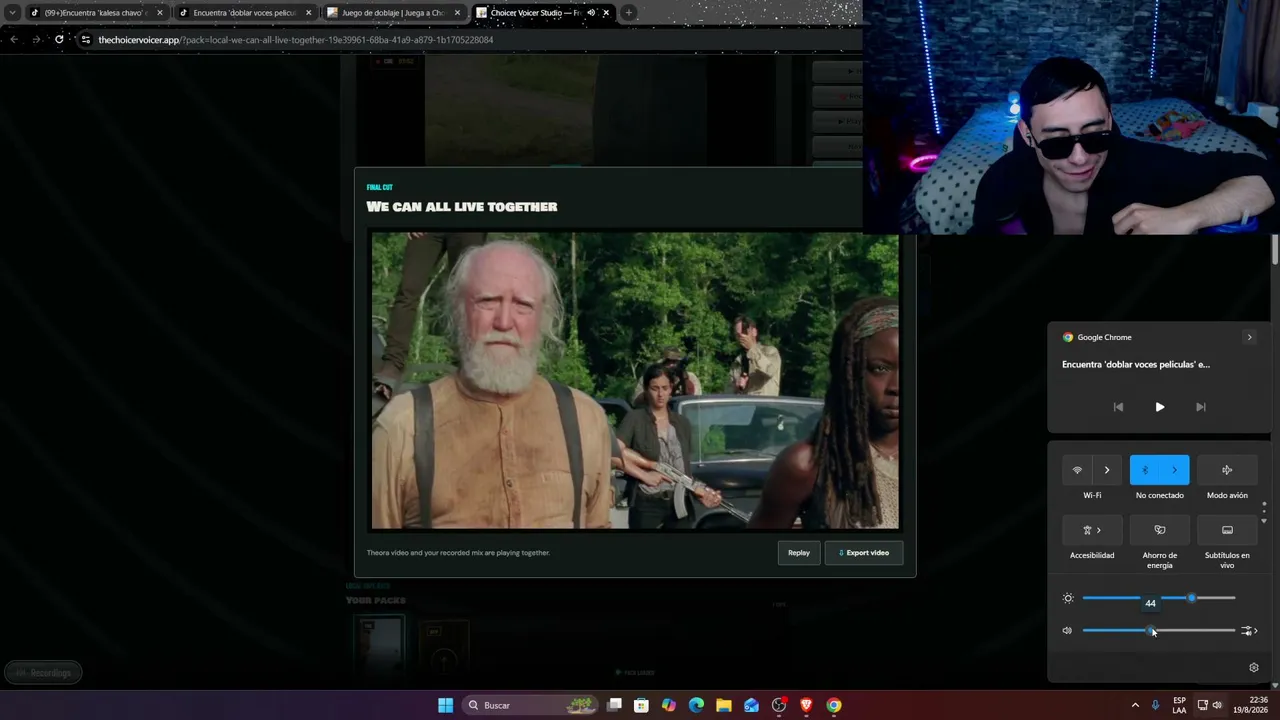Click the 'Encuentra doblar voces peliculas' media title
Screen dimensions: 1280x720
(1136, 365)
